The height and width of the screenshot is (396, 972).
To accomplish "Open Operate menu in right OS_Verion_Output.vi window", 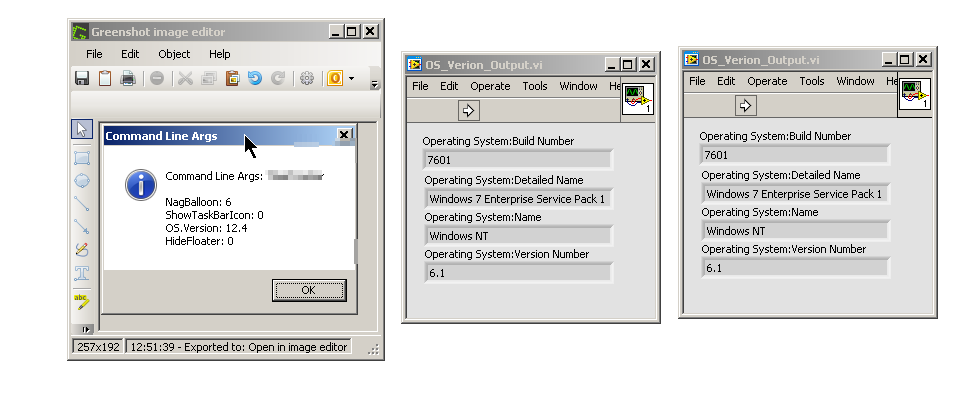I will (767, 81).
